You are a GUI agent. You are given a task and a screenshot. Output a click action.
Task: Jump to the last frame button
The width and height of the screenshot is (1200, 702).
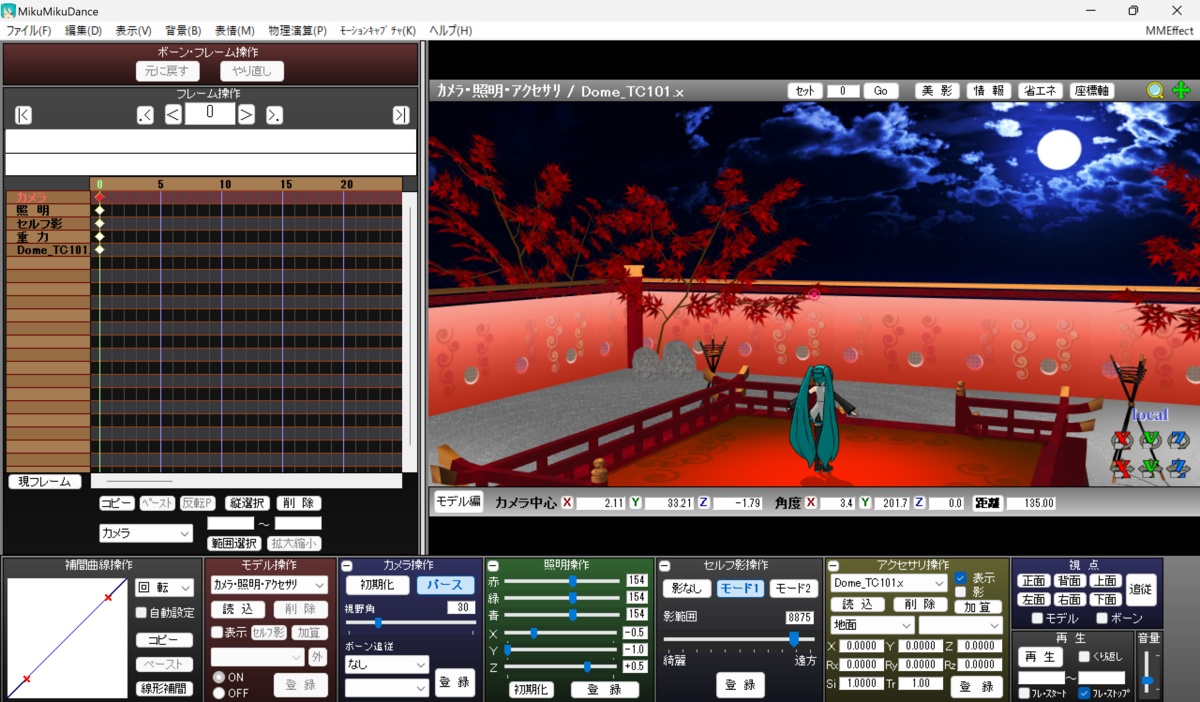pos(401,115)
